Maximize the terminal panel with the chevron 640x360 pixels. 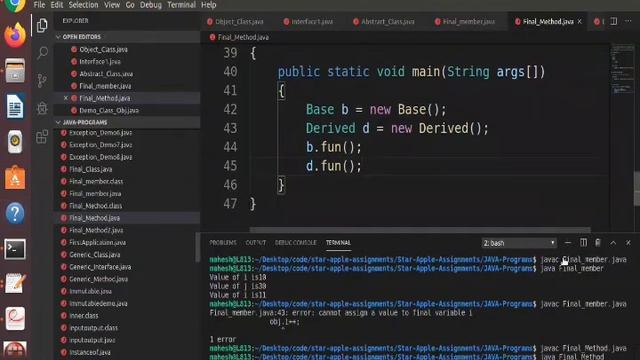[613, 243]
